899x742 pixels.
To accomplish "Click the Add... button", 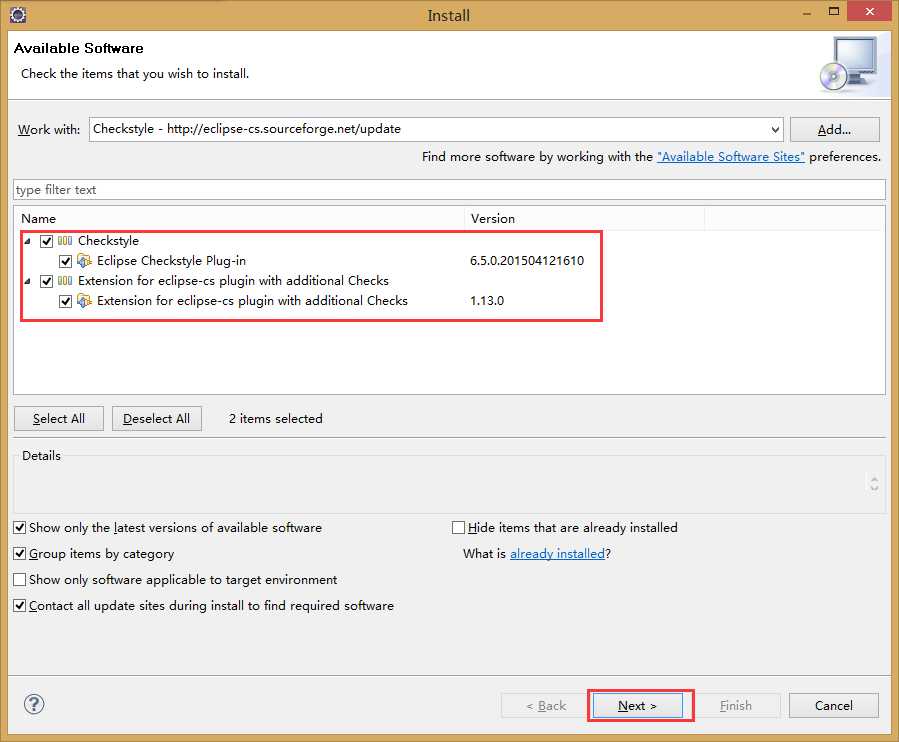I will [x=834, y=130].
